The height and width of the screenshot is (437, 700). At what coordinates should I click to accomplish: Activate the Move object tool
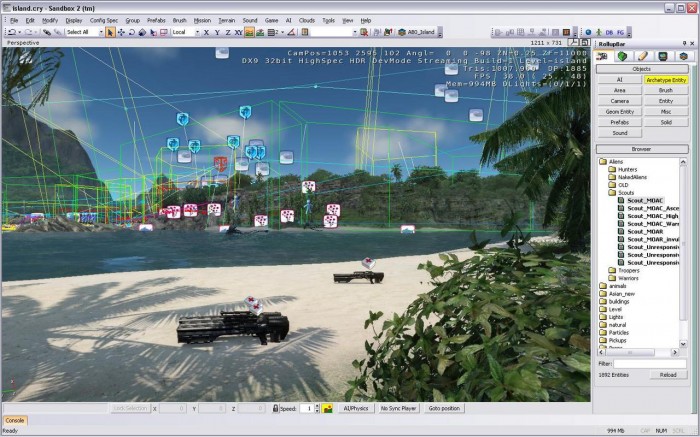(x=121, y=32)
